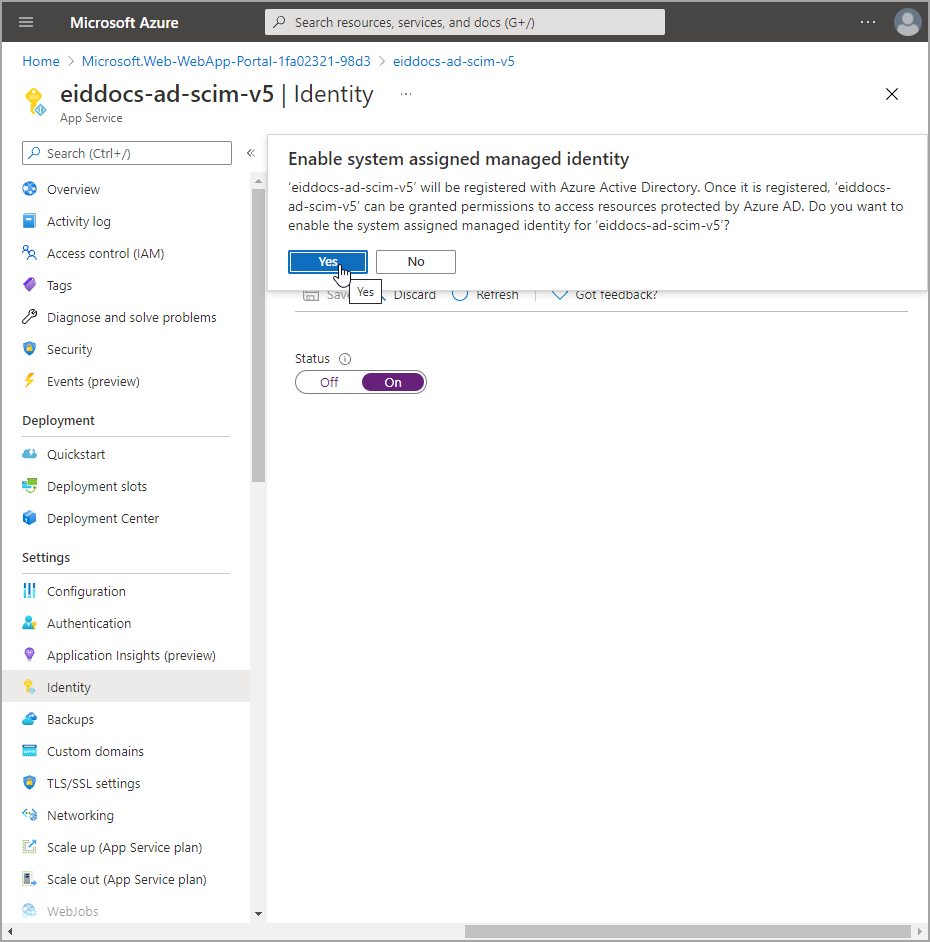Click the Deployment Center cube icon
Viewport: 930px width, 942px height.
(x=29, y=518)
